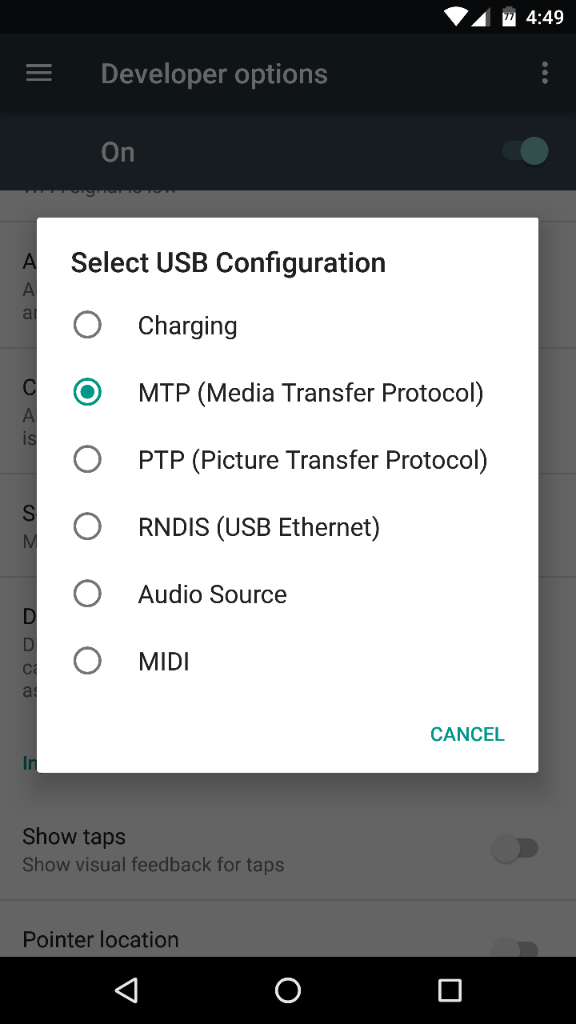Choose the PTP (Picture Transfer Protocol) label
This screenshot has width=576, height=1024.
pyautogui.click(x=313, y=460)
